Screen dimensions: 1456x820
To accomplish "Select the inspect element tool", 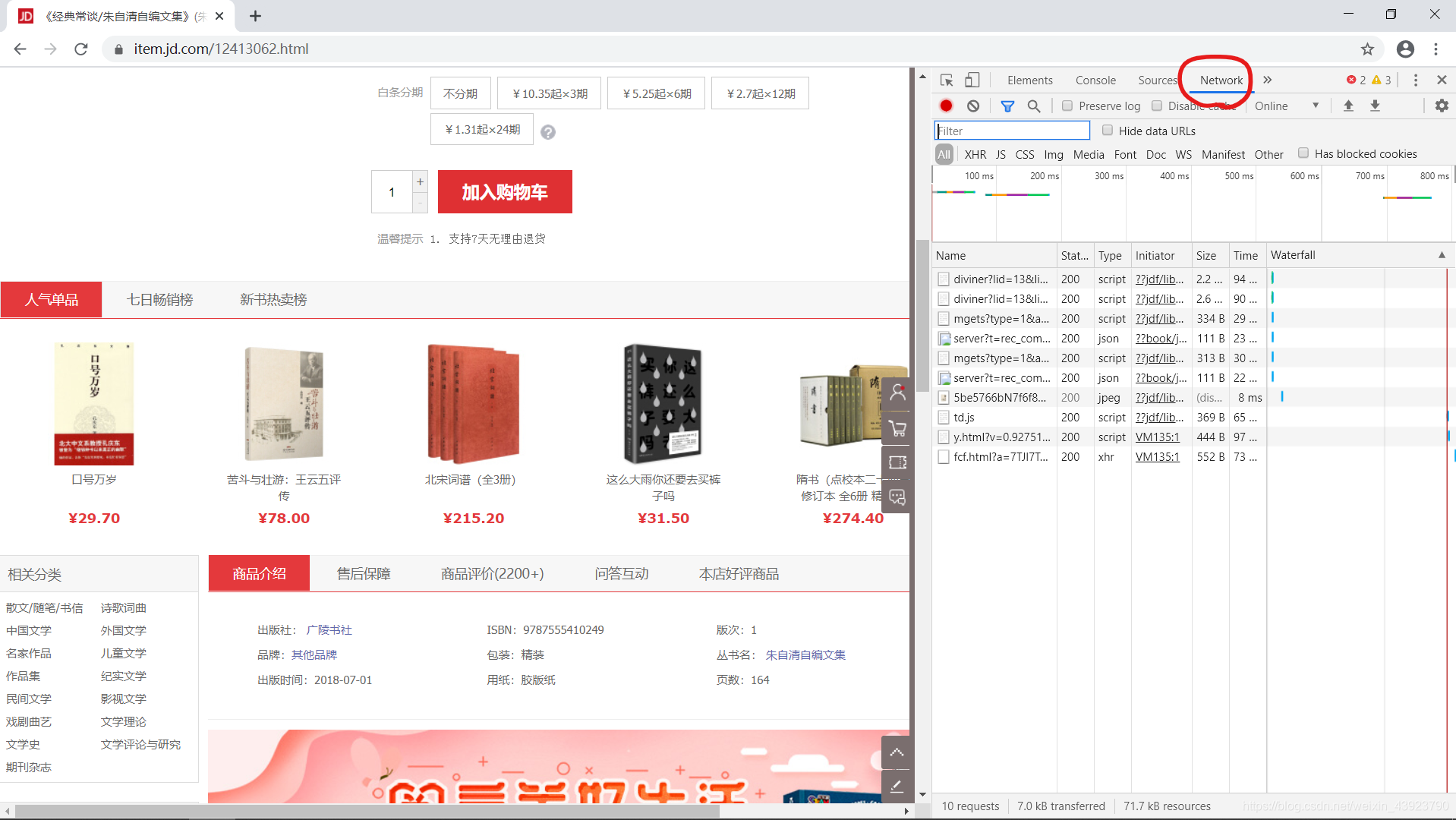I will (946, 80).
